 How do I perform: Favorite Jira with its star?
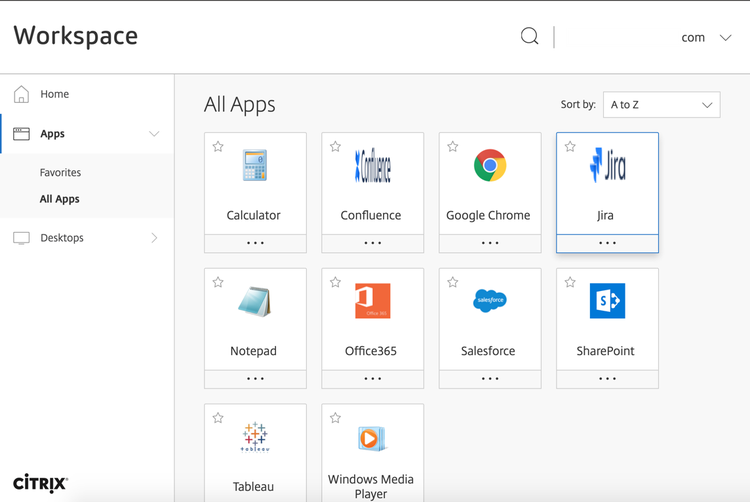[x=570, y=146]
